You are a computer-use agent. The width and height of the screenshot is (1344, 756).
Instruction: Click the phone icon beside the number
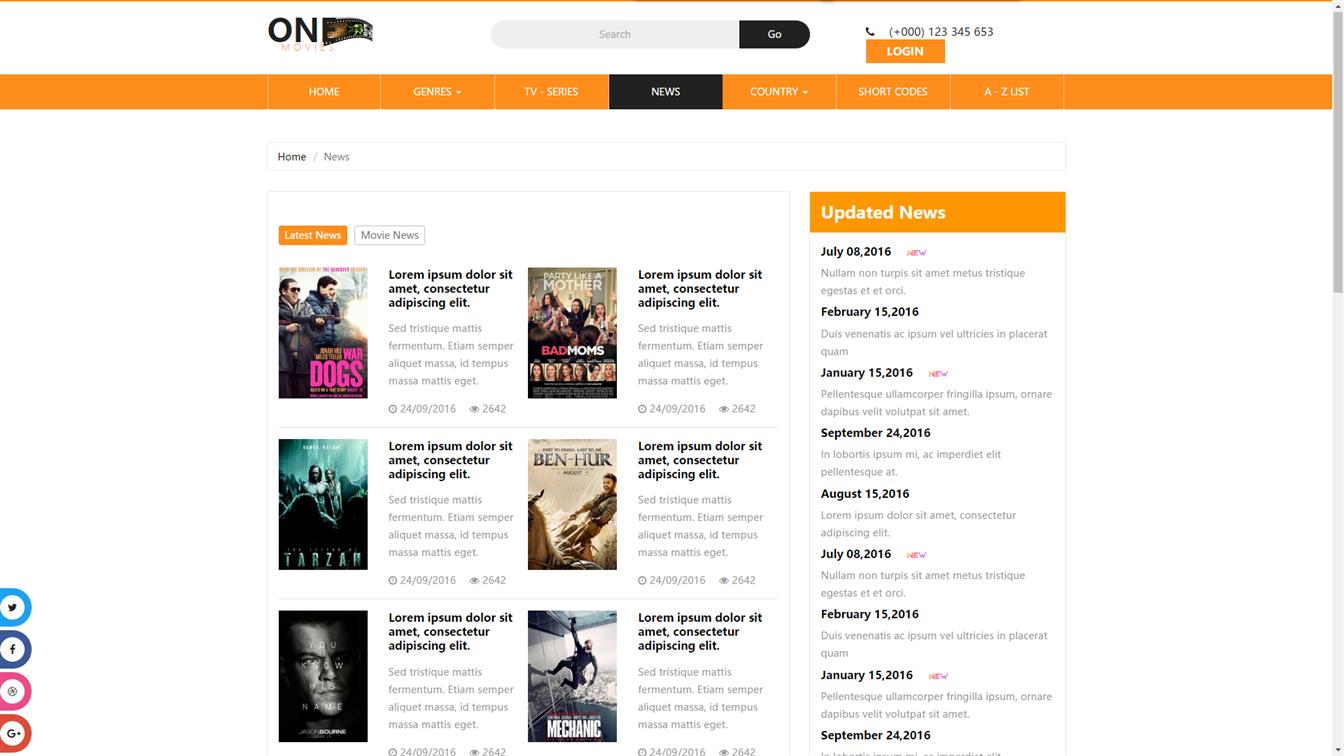point(870,32)
